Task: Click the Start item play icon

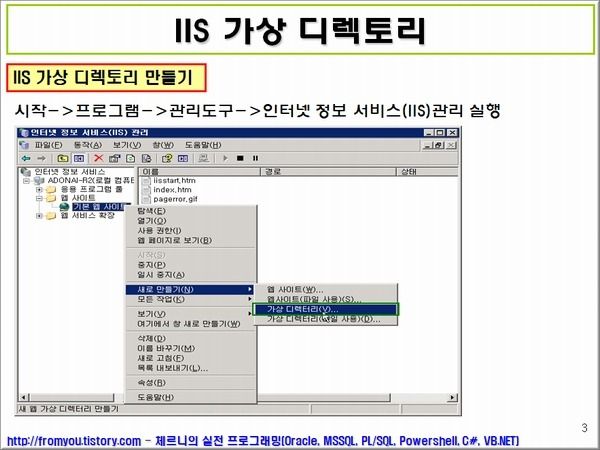Action: [x=225, y=158]
